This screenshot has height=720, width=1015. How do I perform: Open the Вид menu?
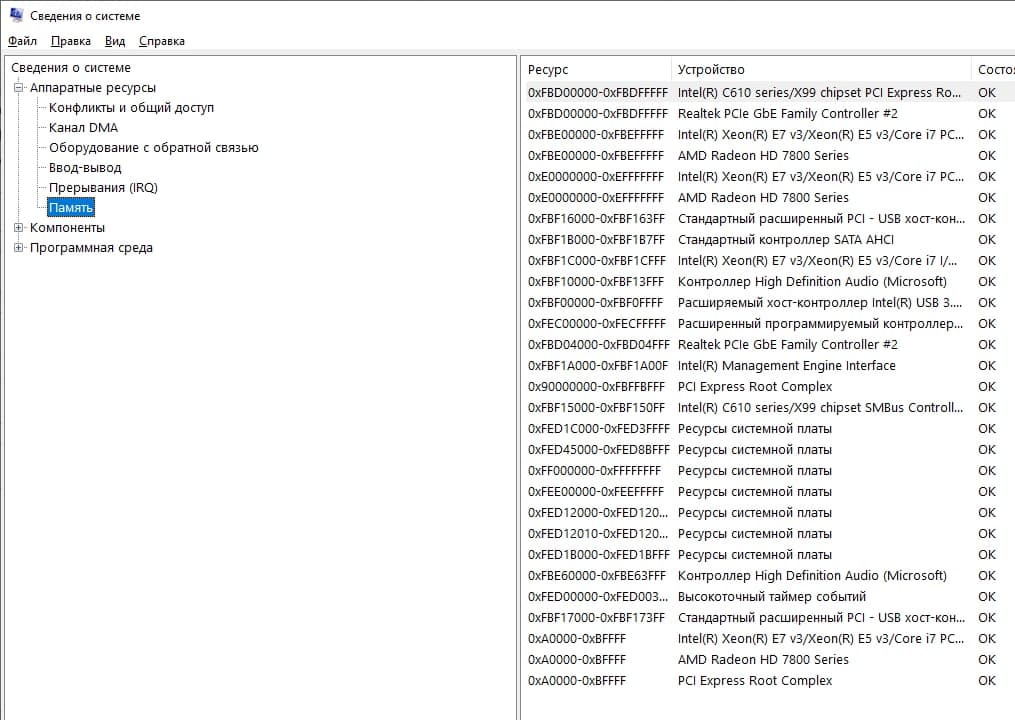[115, 41]
